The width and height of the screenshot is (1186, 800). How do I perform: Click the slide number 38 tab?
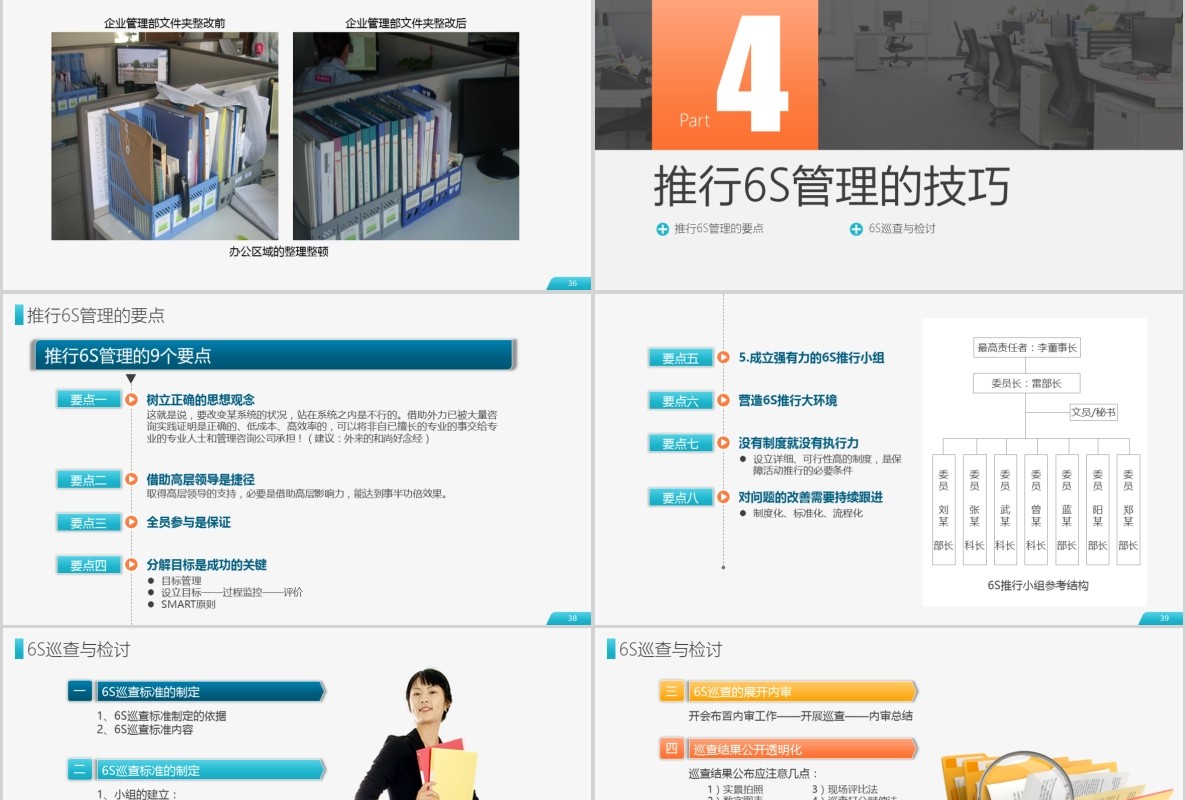pos(569,619)
